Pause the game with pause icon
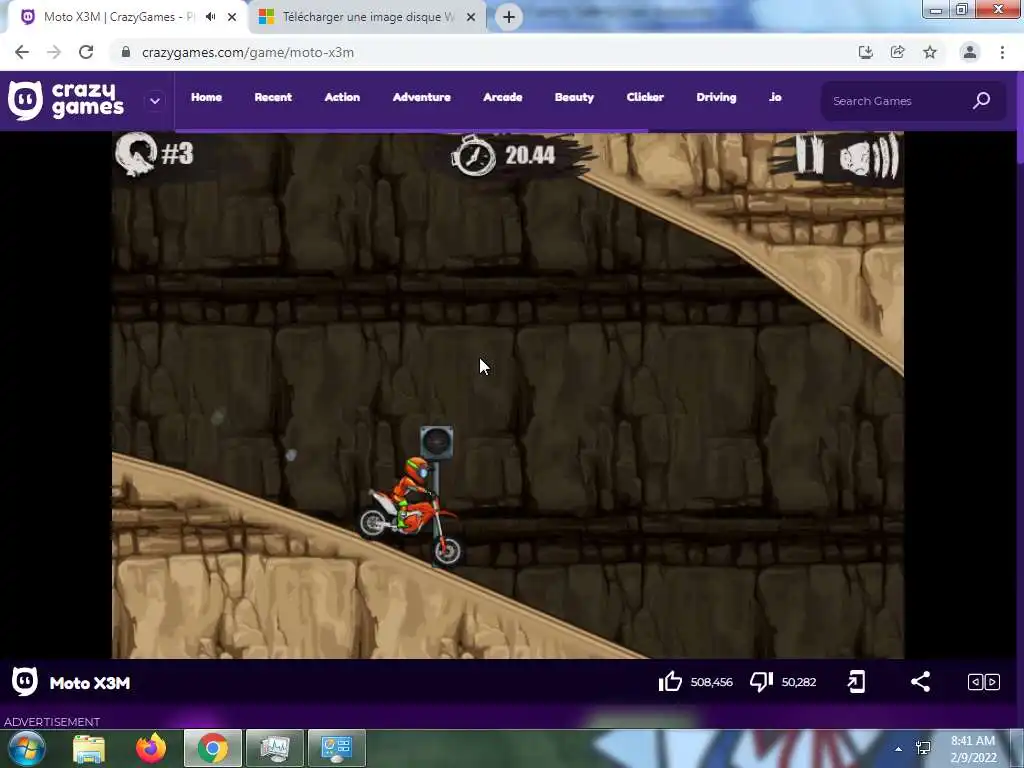This screenshot has height=768, width=1024. [x=809, y=155]
